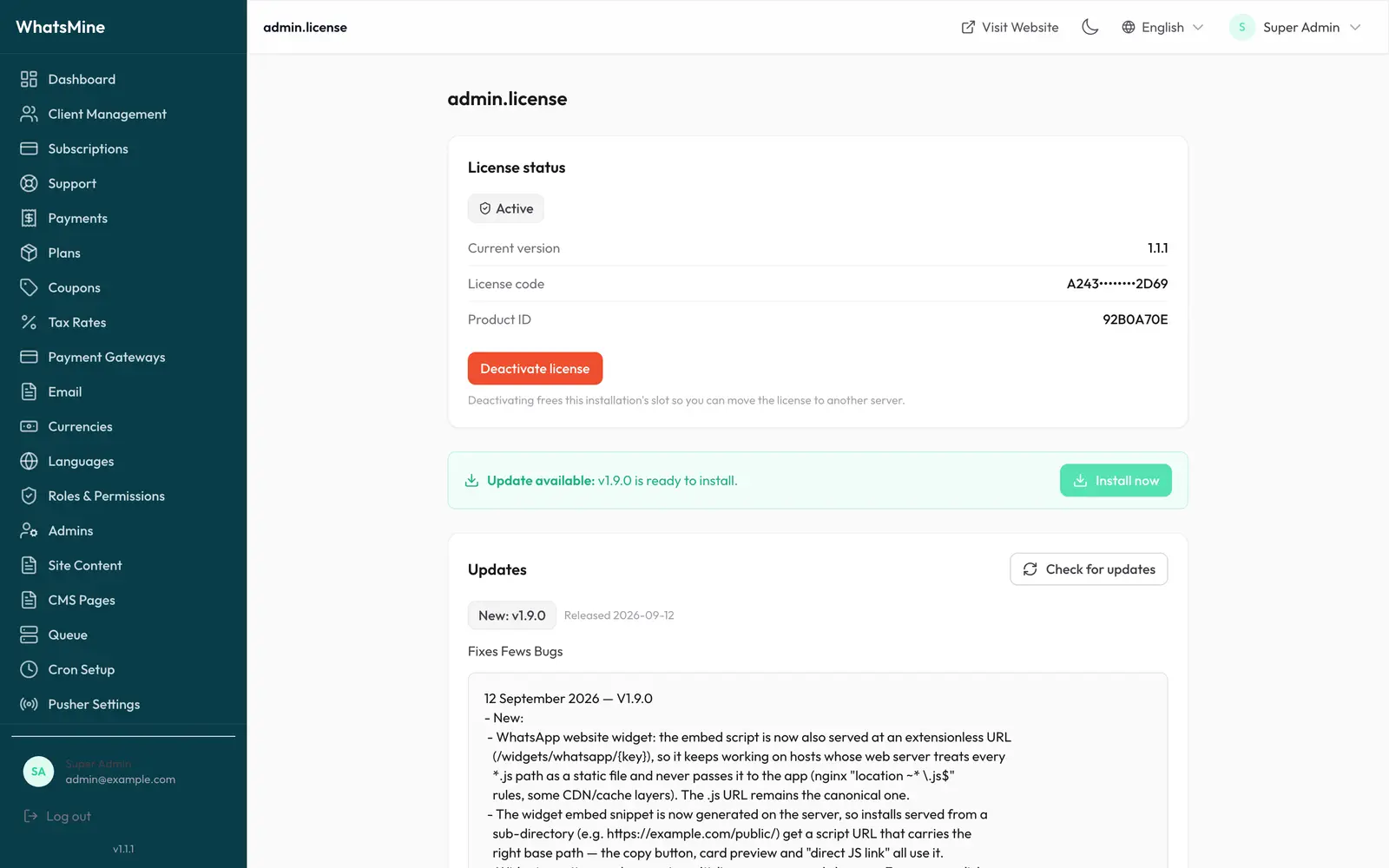The height and width of the screenshot is (868, 1389).
Task: Click the external-link icon beside Visit Website
Action: 968,27
